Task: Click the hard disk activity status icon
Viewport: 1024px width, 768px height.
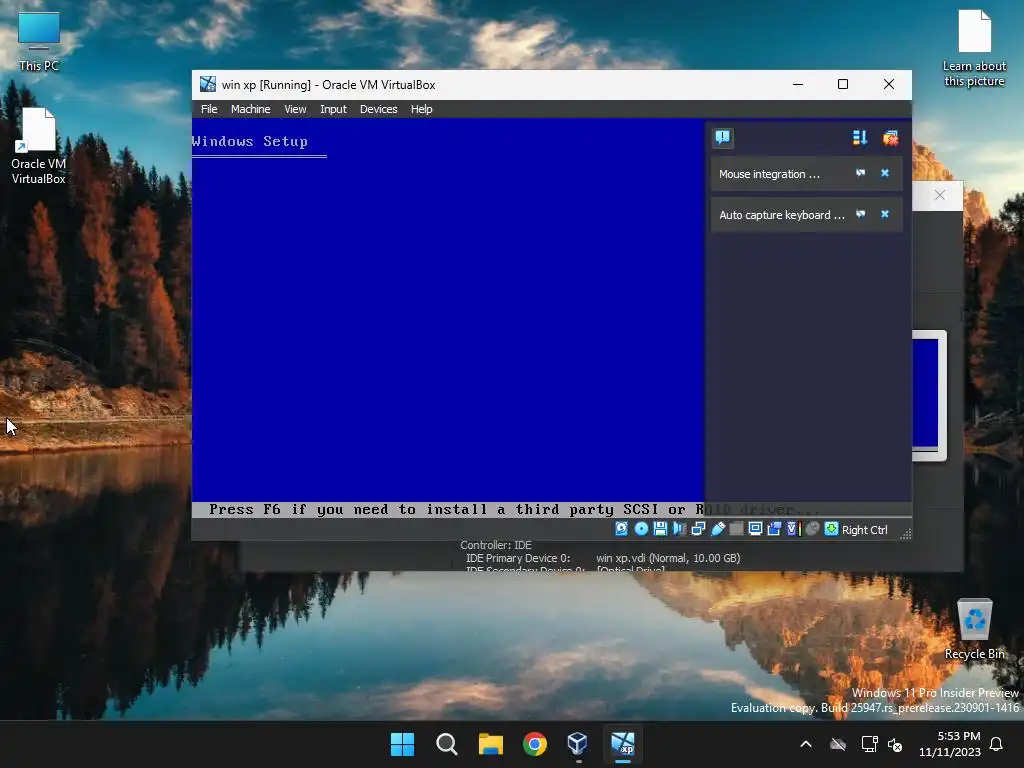Action: (621, 529)
